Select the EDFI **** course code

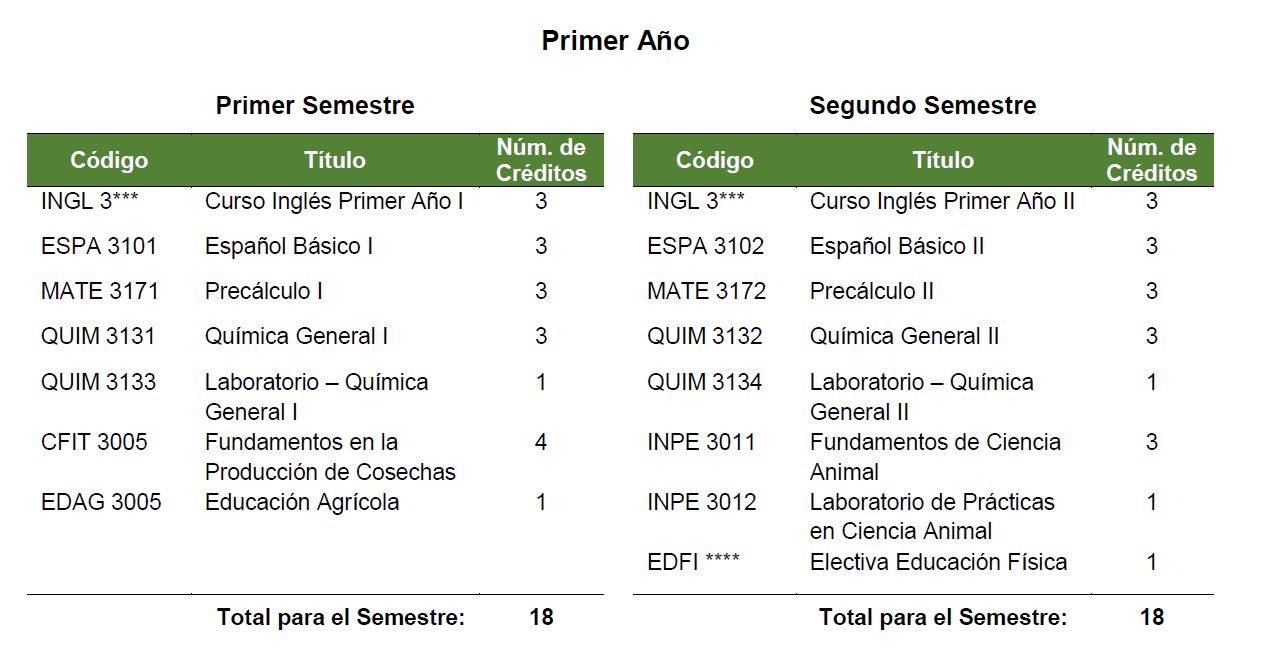693,562
